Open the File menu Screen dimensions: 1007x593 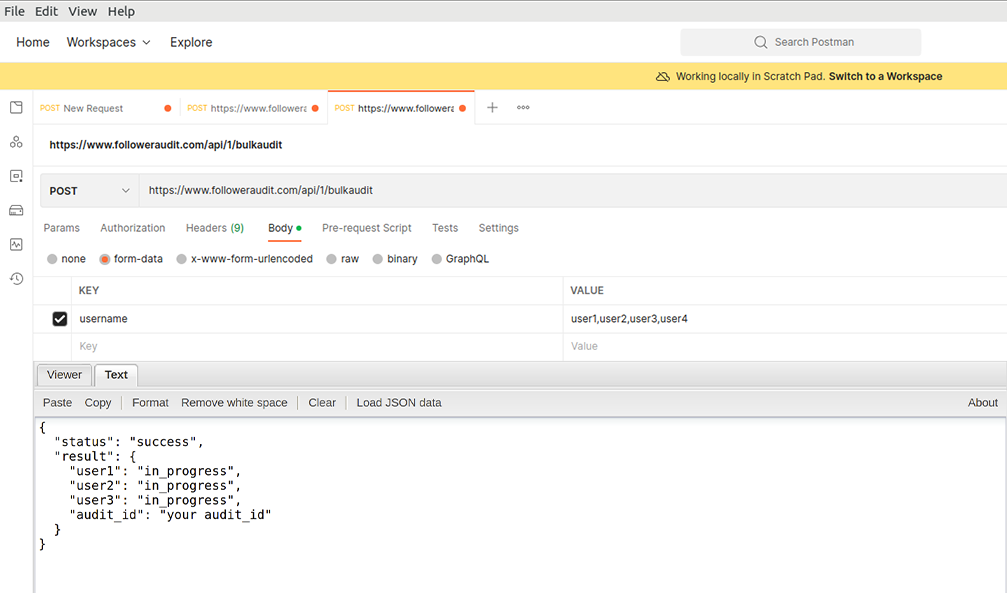coord(14,12)
